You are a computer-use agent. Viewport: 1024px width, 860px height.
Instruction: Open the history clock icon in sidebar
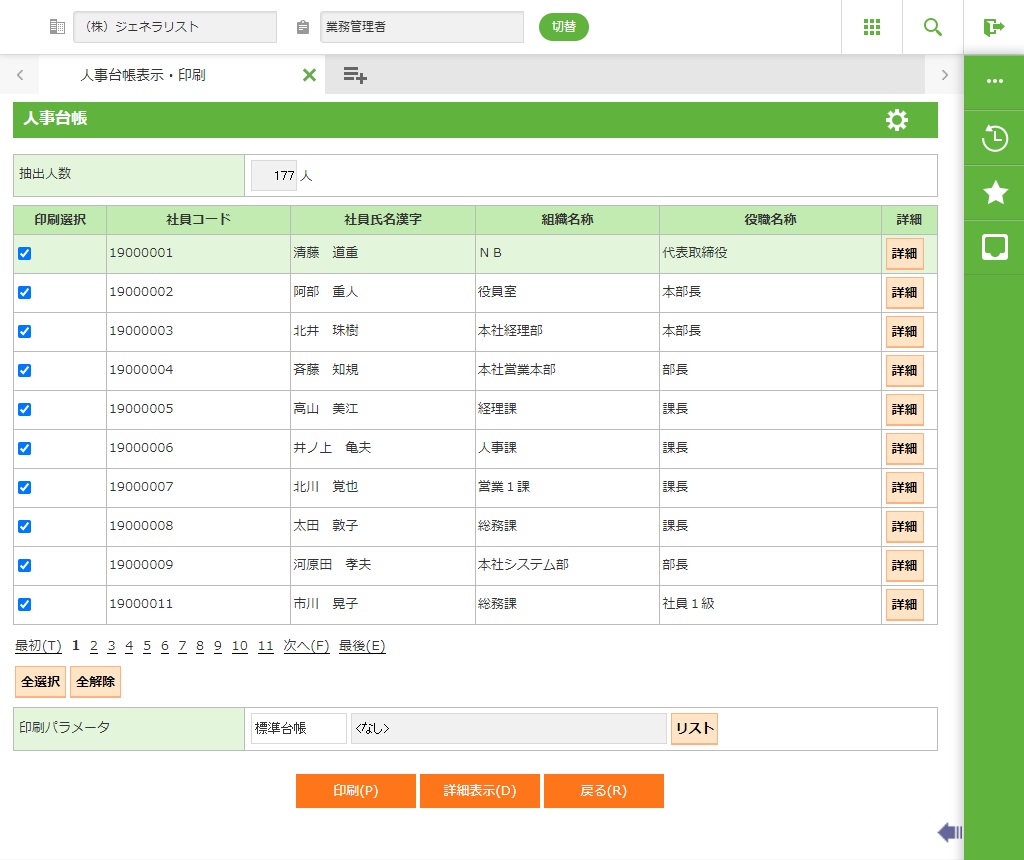point(994,138)
